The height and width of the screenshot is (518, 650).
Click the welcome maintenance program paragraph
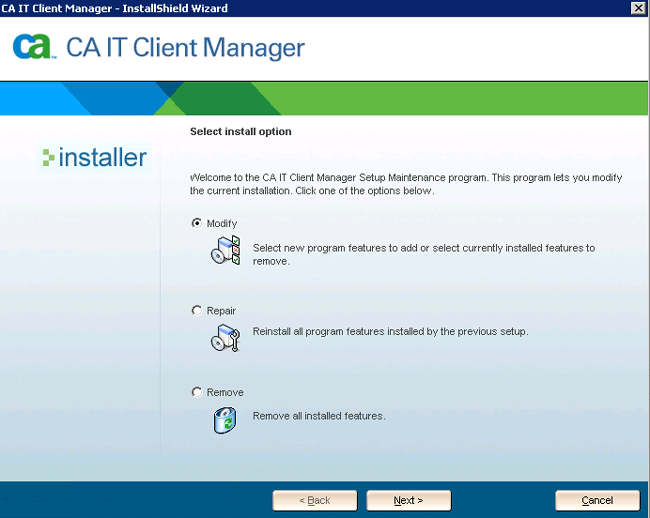coord(406,184)
